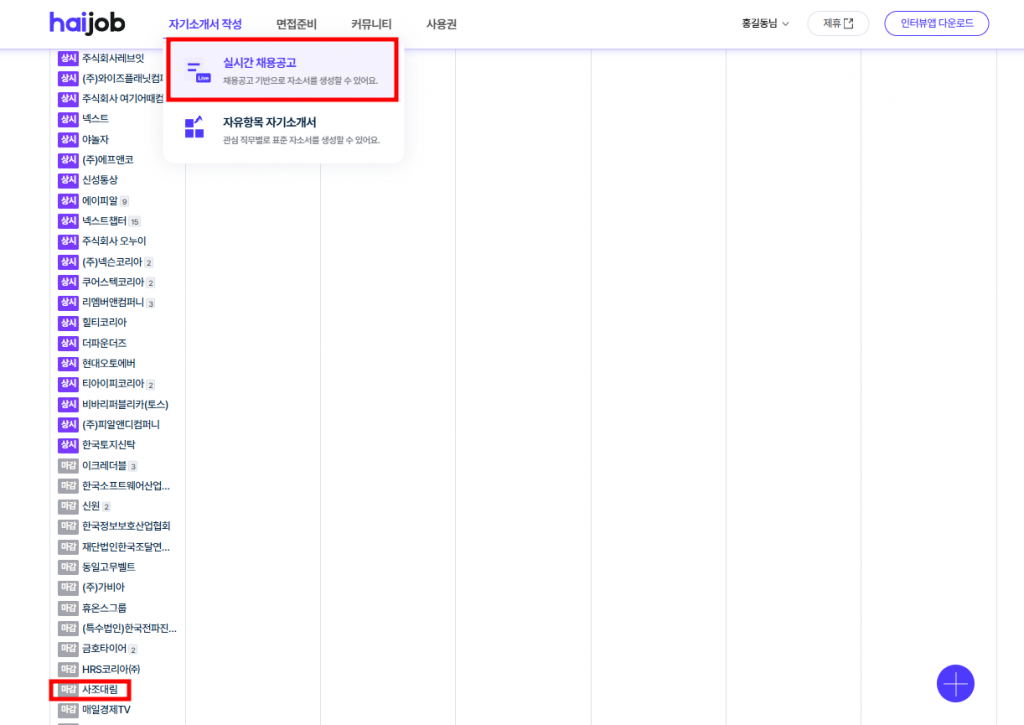This screenshot has height=725, width=1024.
Task: Open the closed HRS코리아㈜ listing
Action: click(x=111, y=669)
